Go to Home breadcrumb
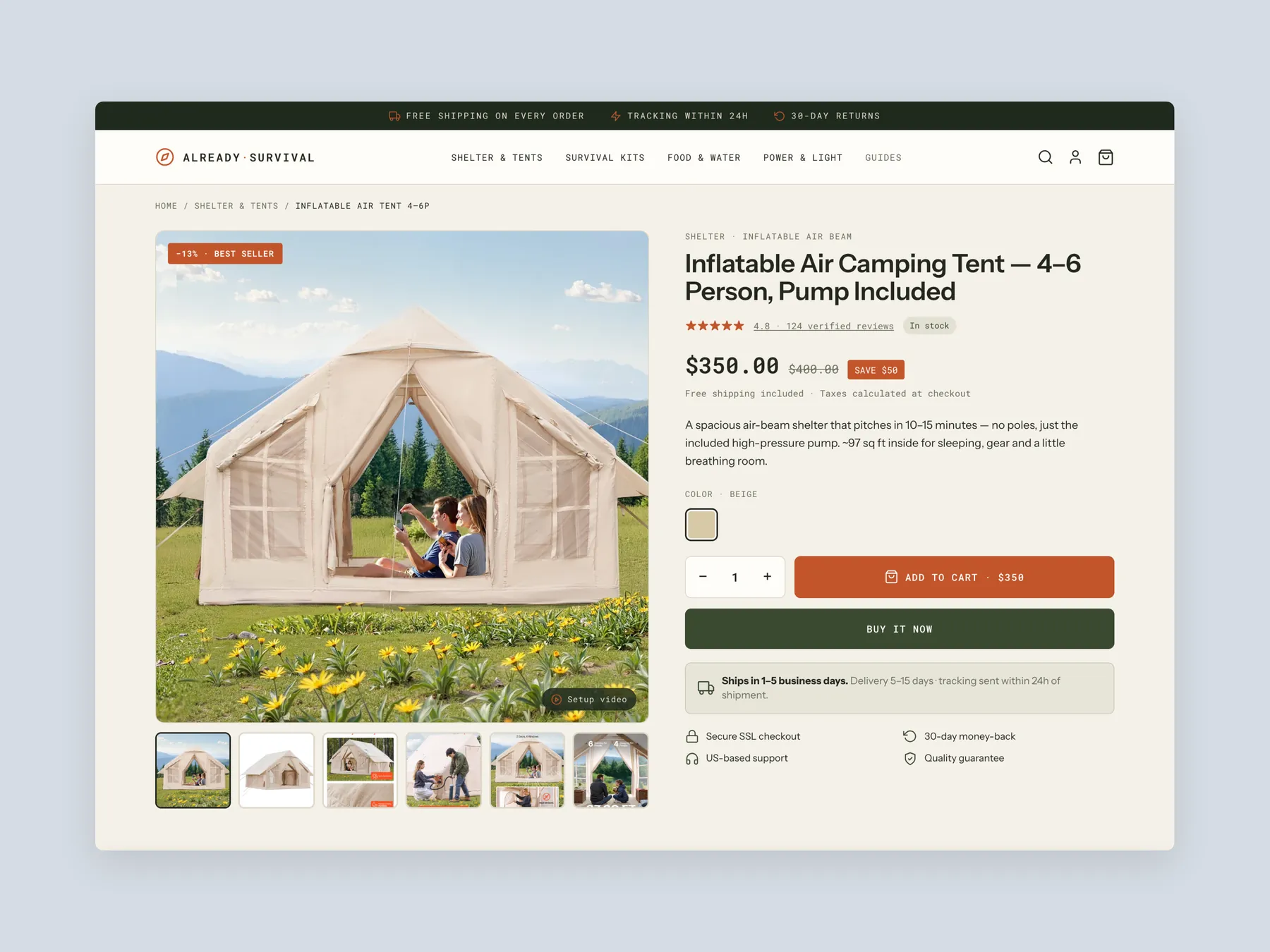 [x=166, y=206]
